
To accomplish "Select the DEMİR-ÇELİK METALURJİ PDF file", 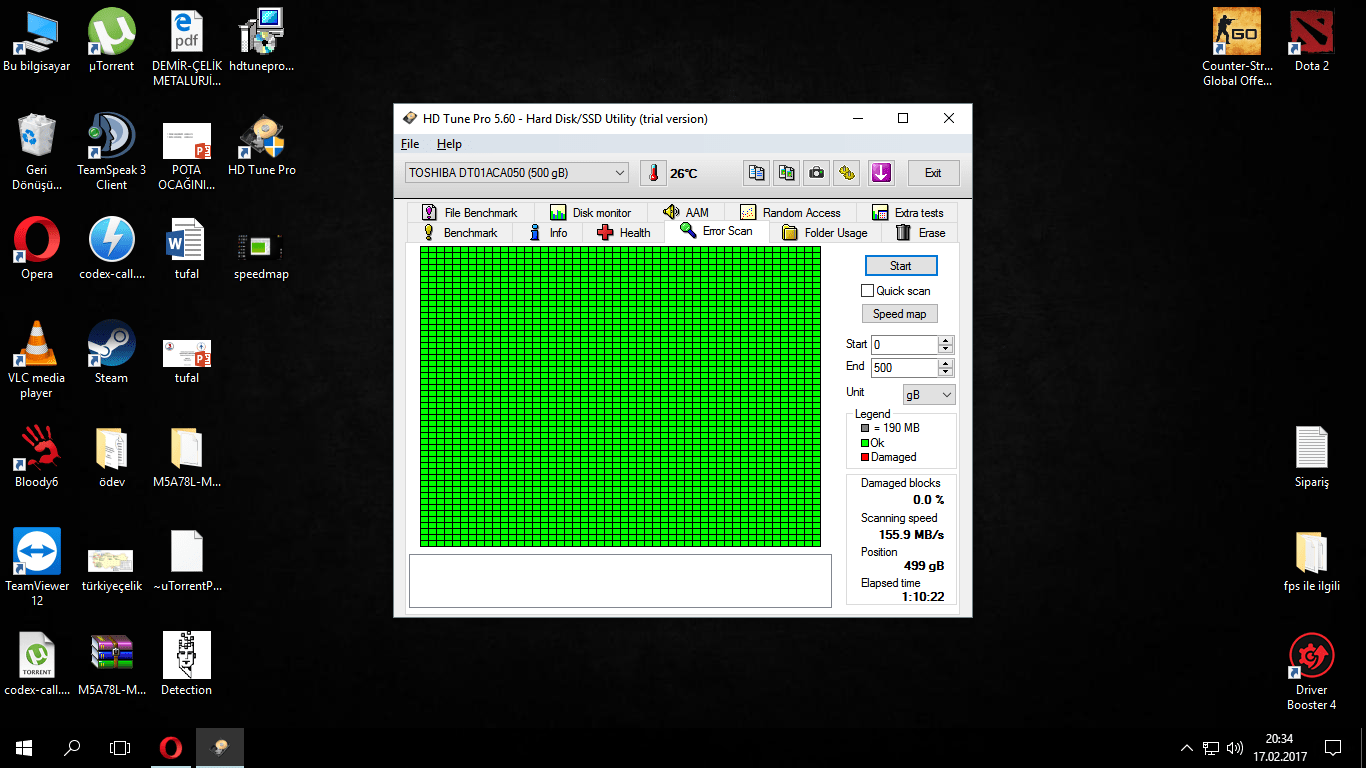I will (187, 48).
